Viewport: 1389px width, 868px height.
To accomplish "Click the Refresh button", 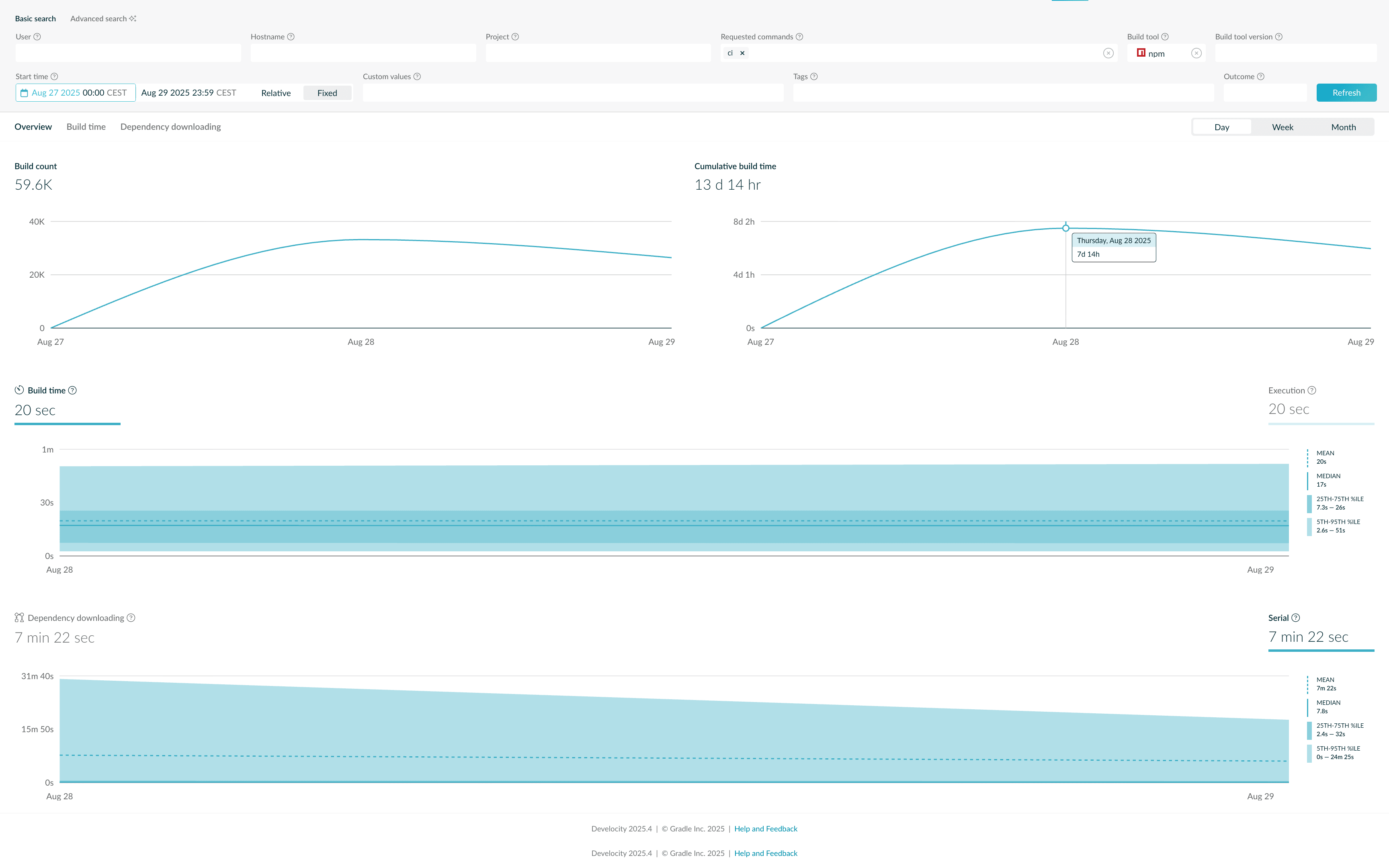I will 1346,92.
